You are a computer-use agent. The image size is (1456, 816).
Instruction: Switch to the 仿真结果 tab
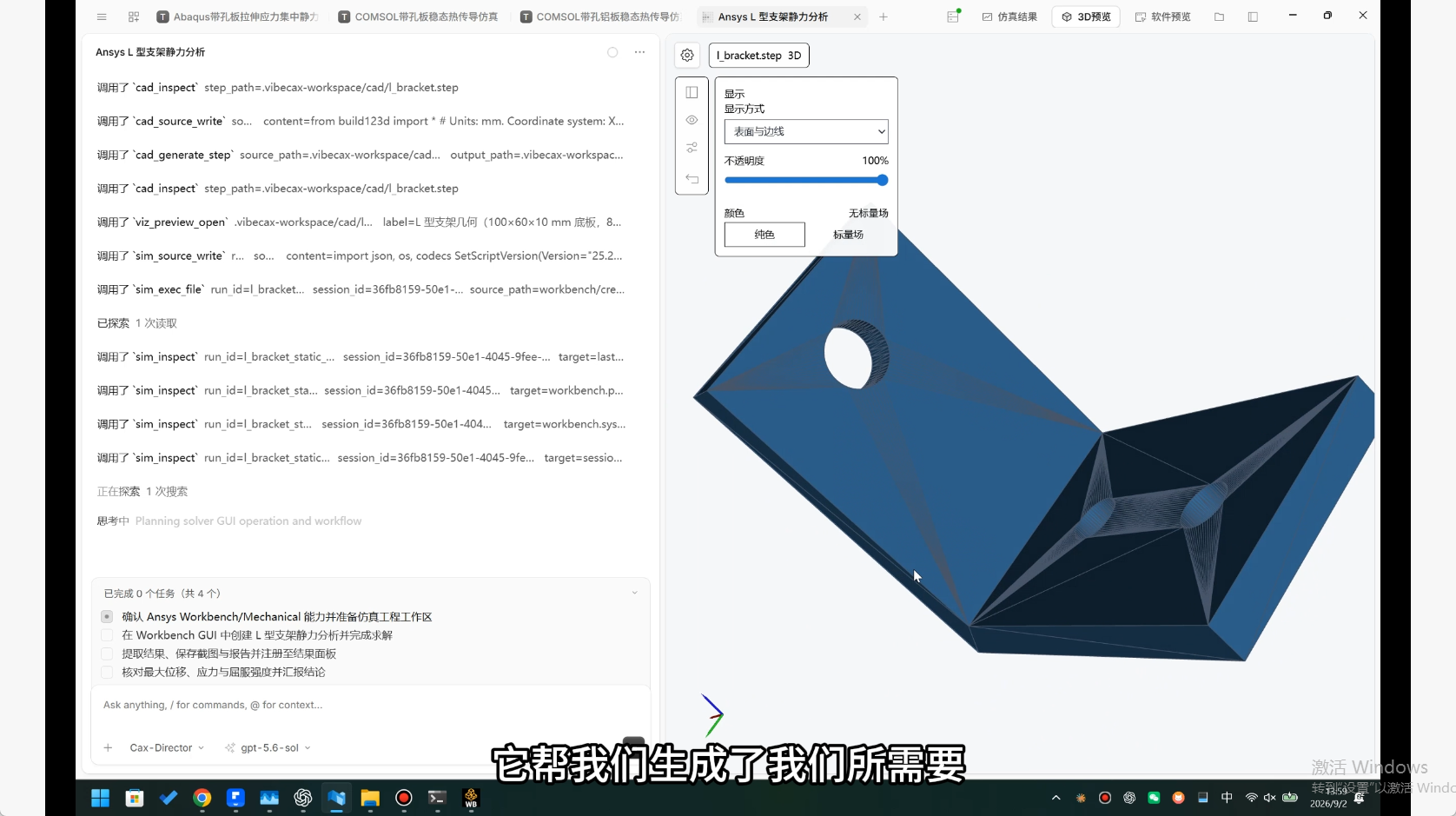click(x=1010, y=17)
